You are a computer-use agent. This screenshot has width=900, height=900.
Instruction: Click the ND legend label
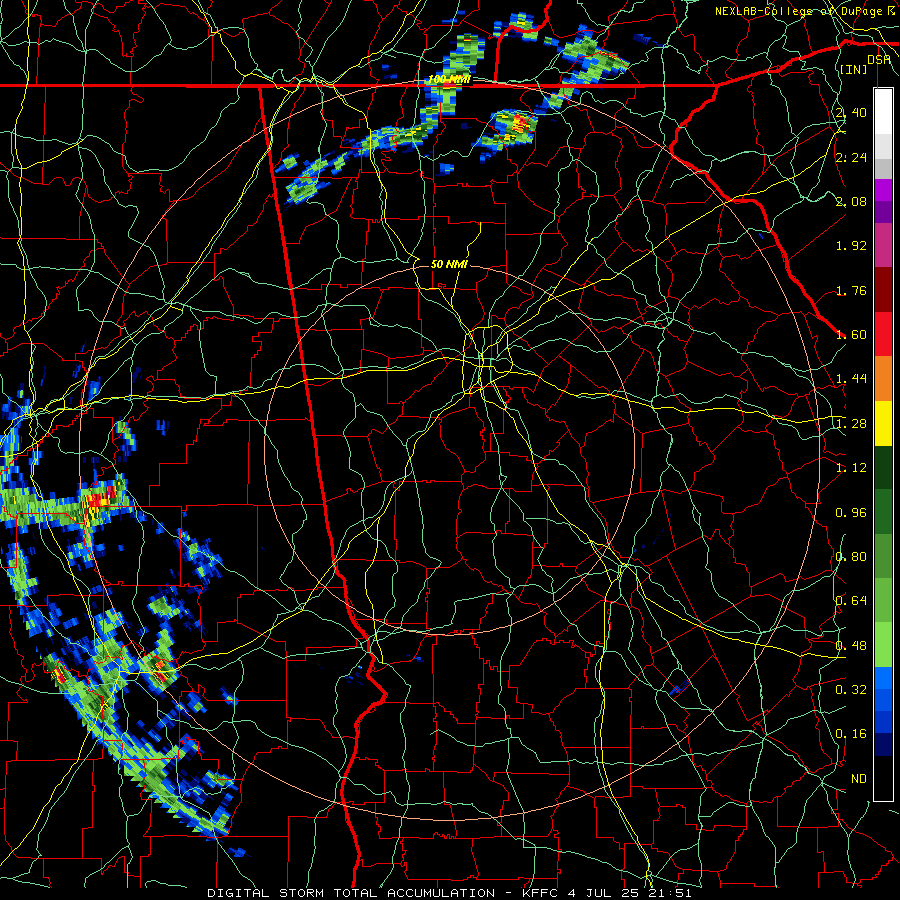(x=859, y=779)
